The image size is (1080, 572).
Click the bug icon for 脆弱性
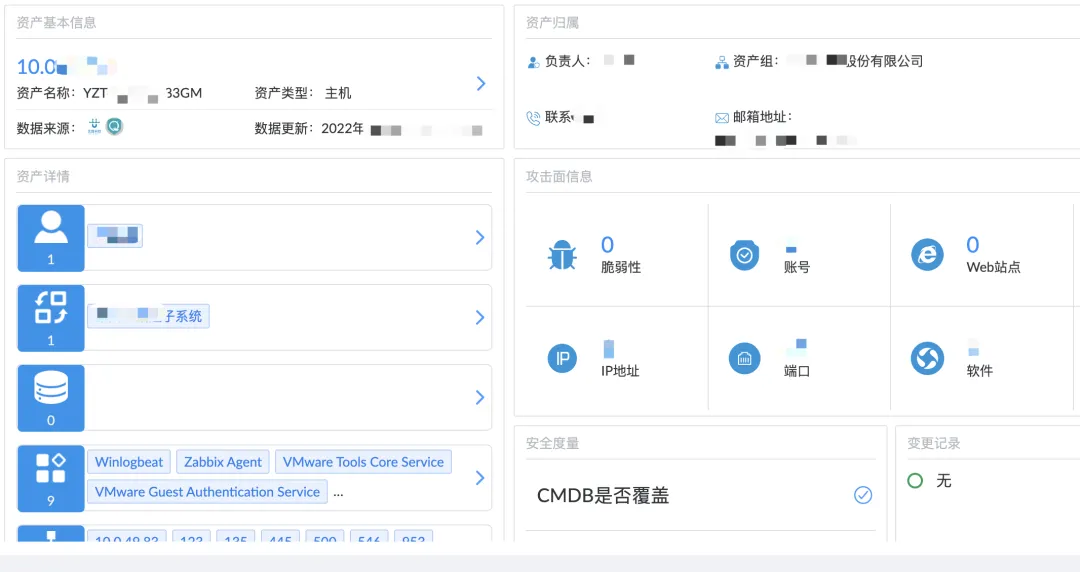(562, 255)
